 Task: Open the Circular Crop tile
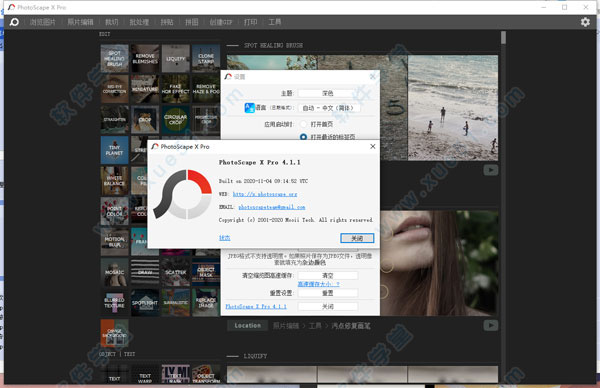coord(176,120)
